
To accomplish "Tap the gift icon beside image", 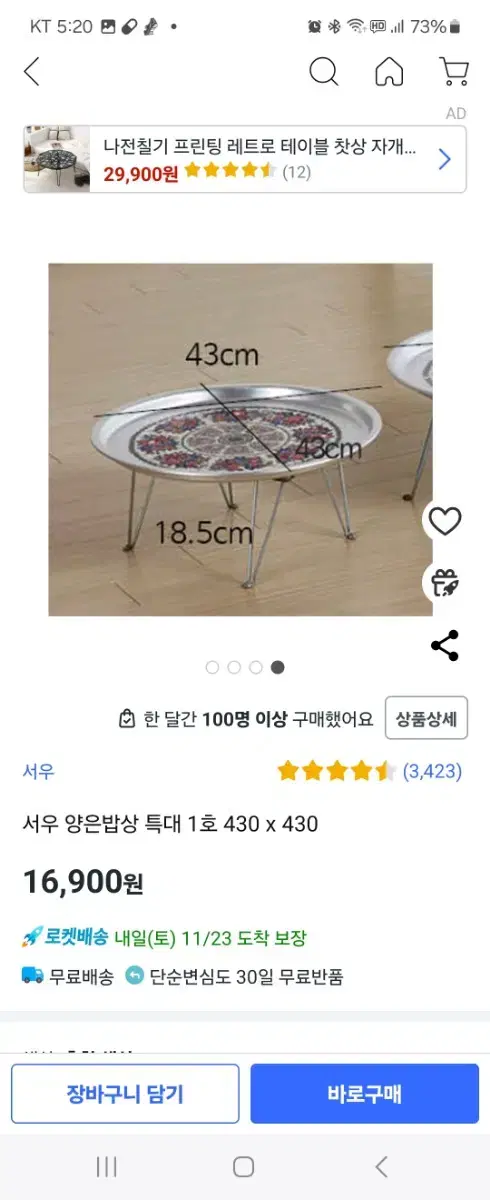I will [445, 583].
